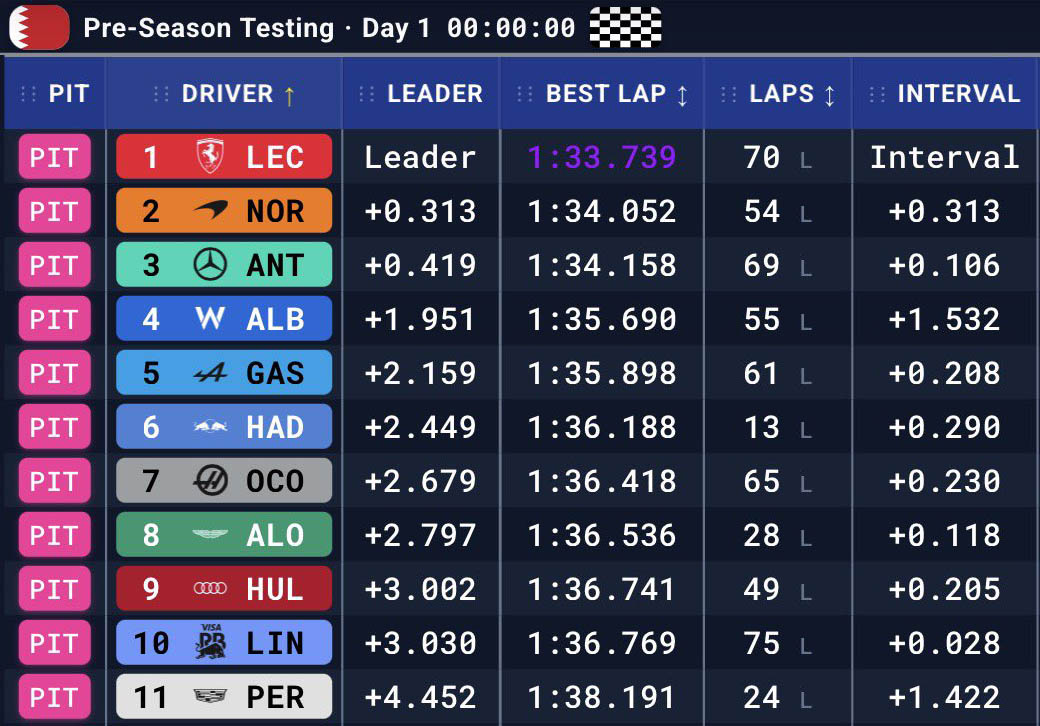The height and width of the screenshot is (726, 1040).
Task: Click the Bahrain flag icon
Action: pos(39,27)
